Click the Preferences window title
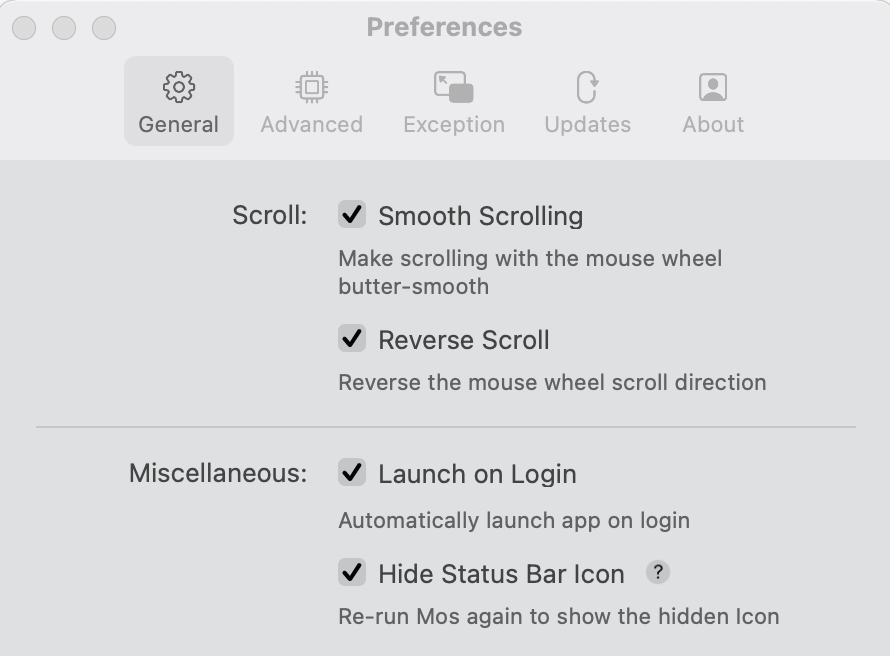The height and width of the screenshot is (656, 890). coord(445,27)
